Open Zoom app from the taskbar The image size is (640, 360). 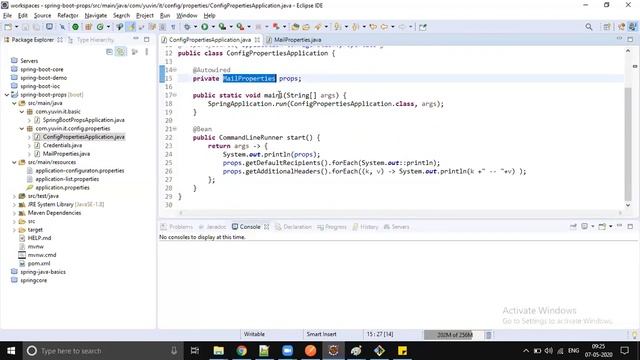click(287, 351)
